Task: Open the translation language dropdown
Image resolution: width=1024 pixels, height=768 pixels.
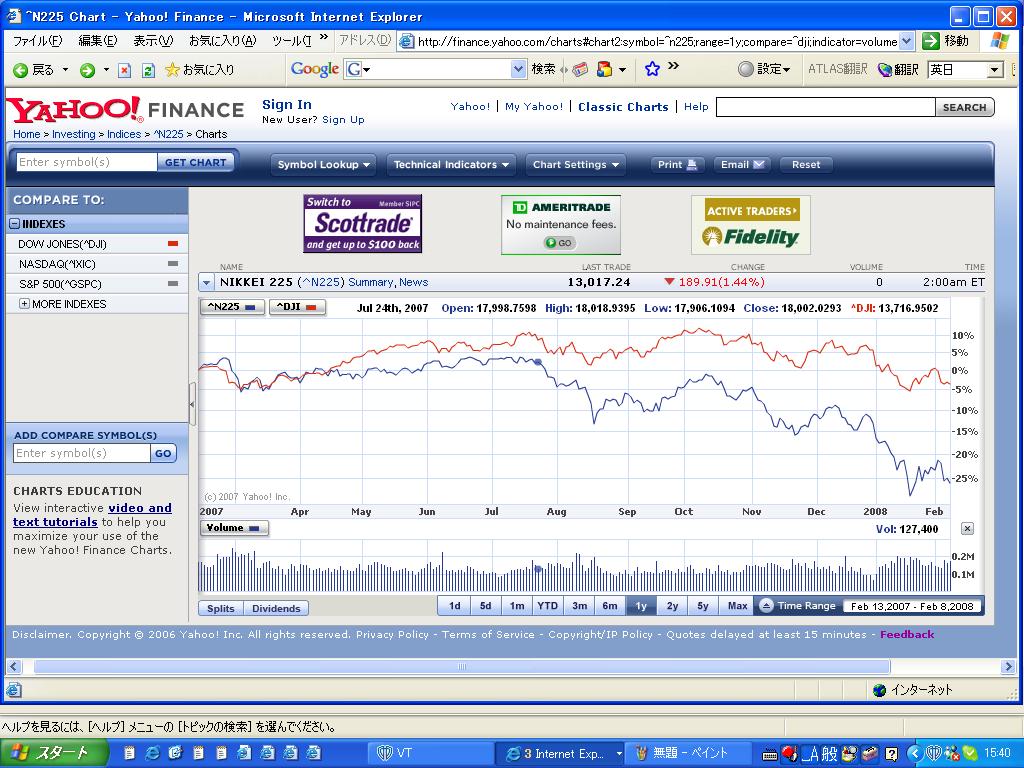Action: 995,69
